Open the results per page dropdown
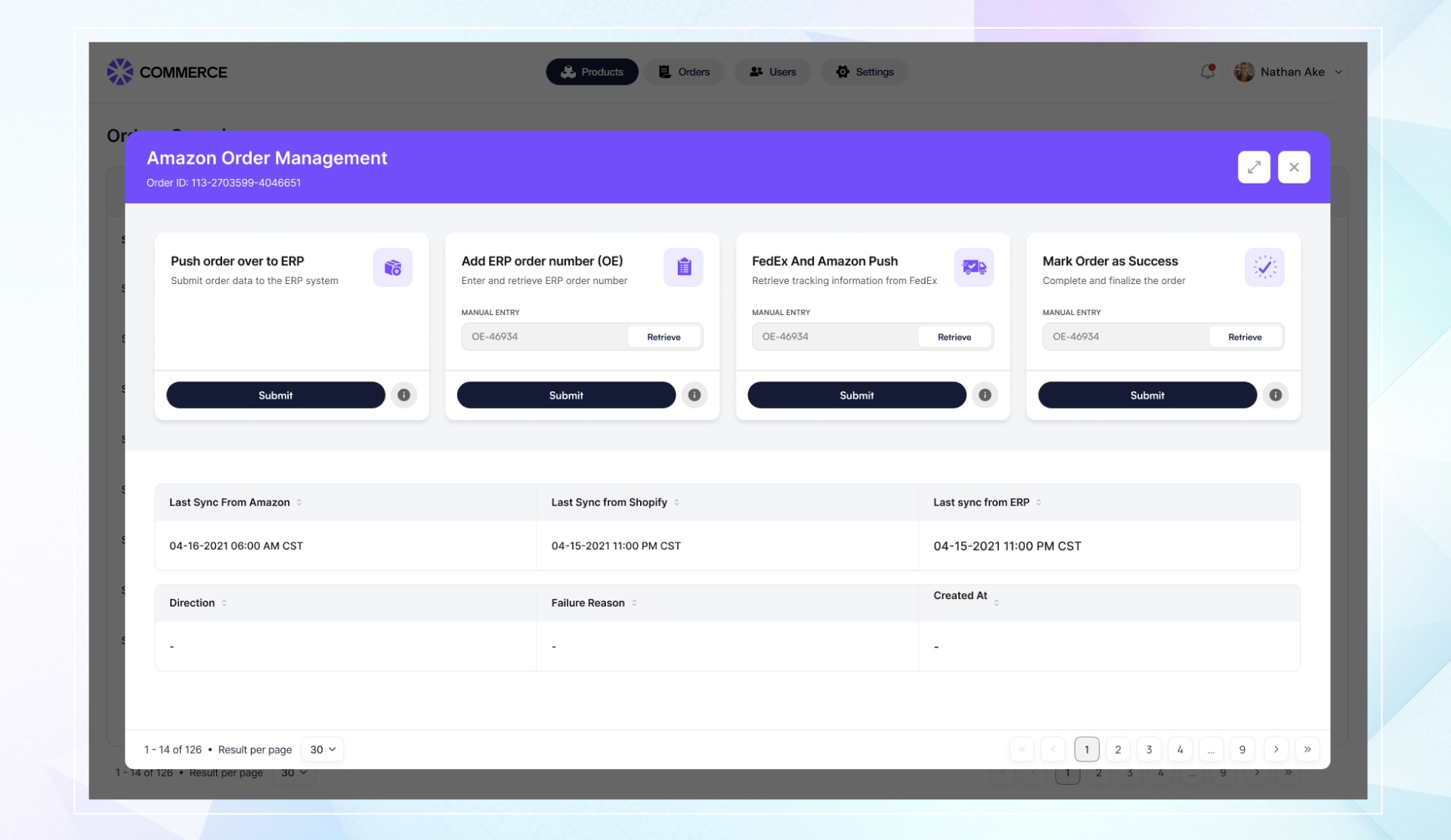Screen dimensions: 1451x840 [x=323, y=749]
